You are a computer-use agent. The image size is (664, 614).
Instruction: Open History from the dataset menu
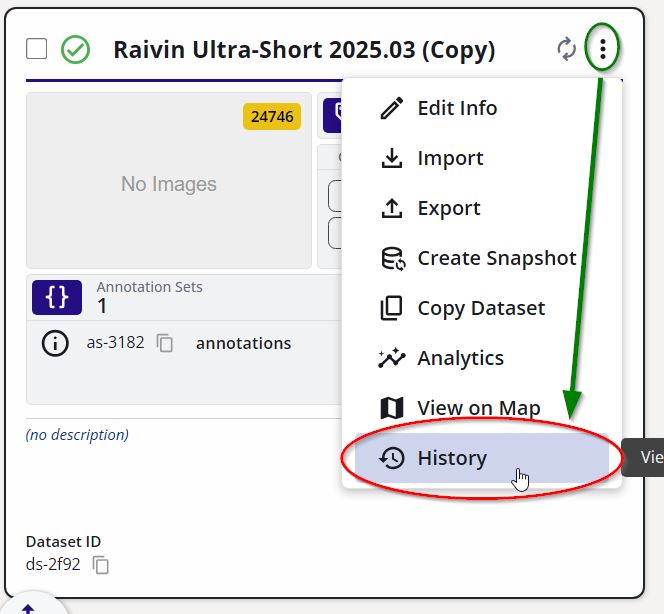(x=481, y=458)
